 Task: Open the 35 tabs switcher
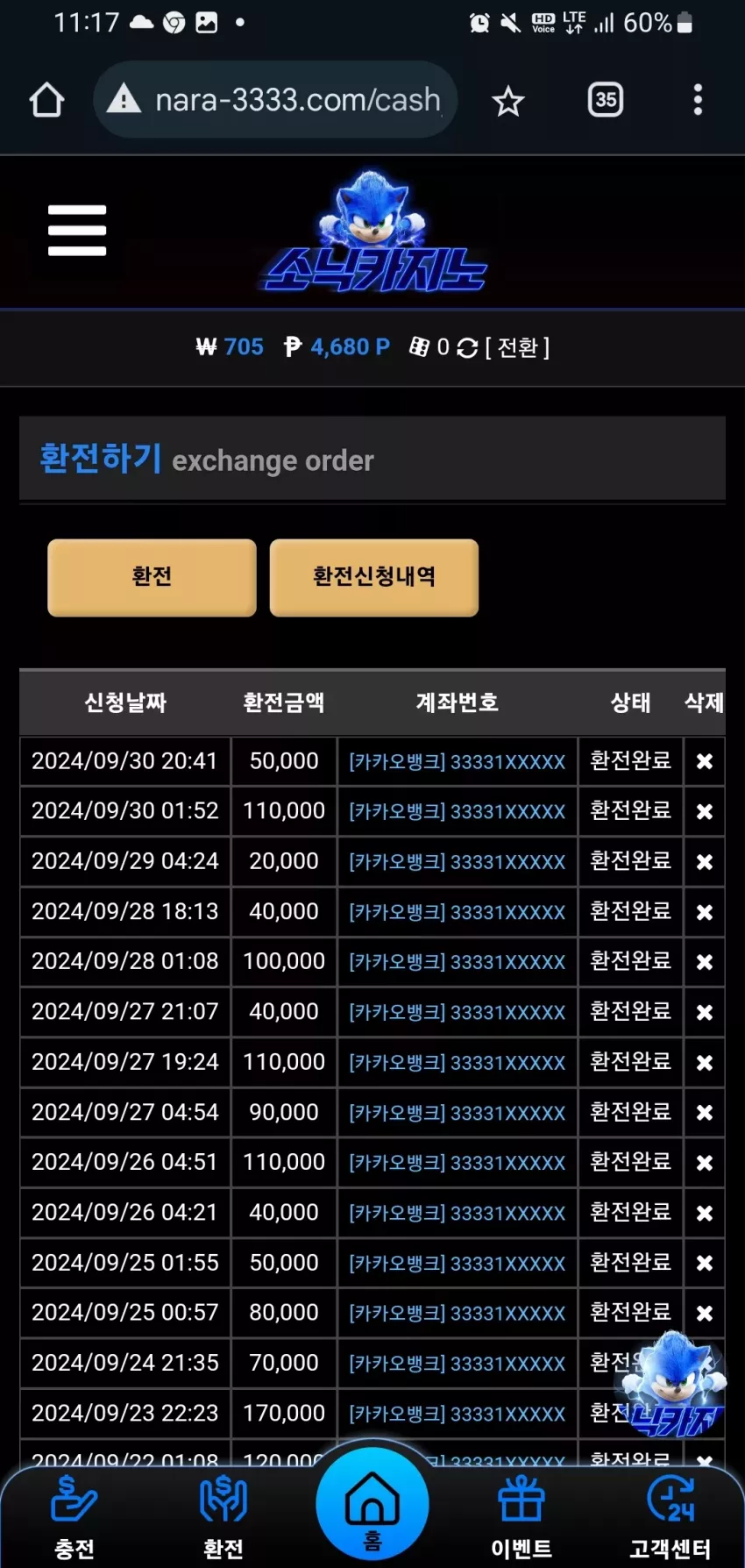coord(606,100)
